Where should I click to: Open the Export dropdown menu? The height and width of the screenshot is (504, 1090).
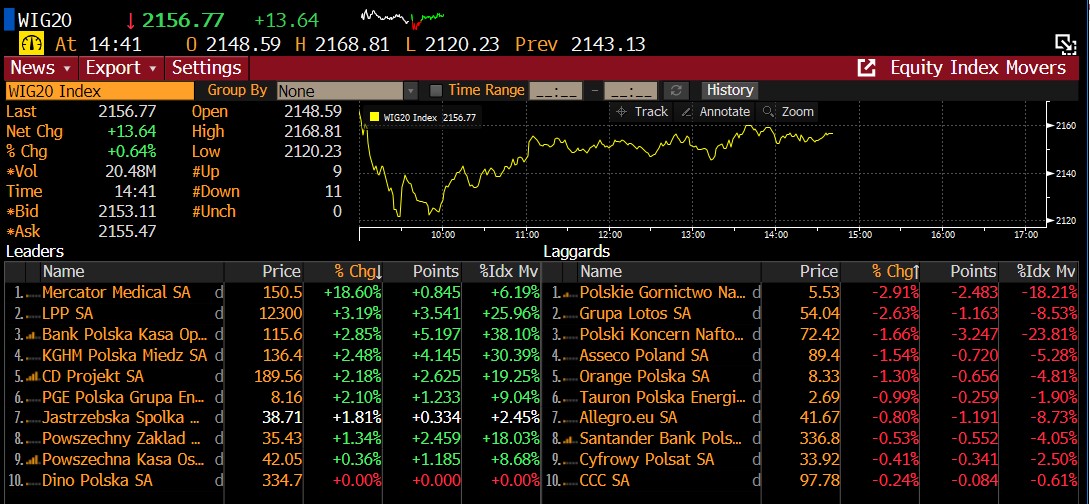click(x=122, y=67)
